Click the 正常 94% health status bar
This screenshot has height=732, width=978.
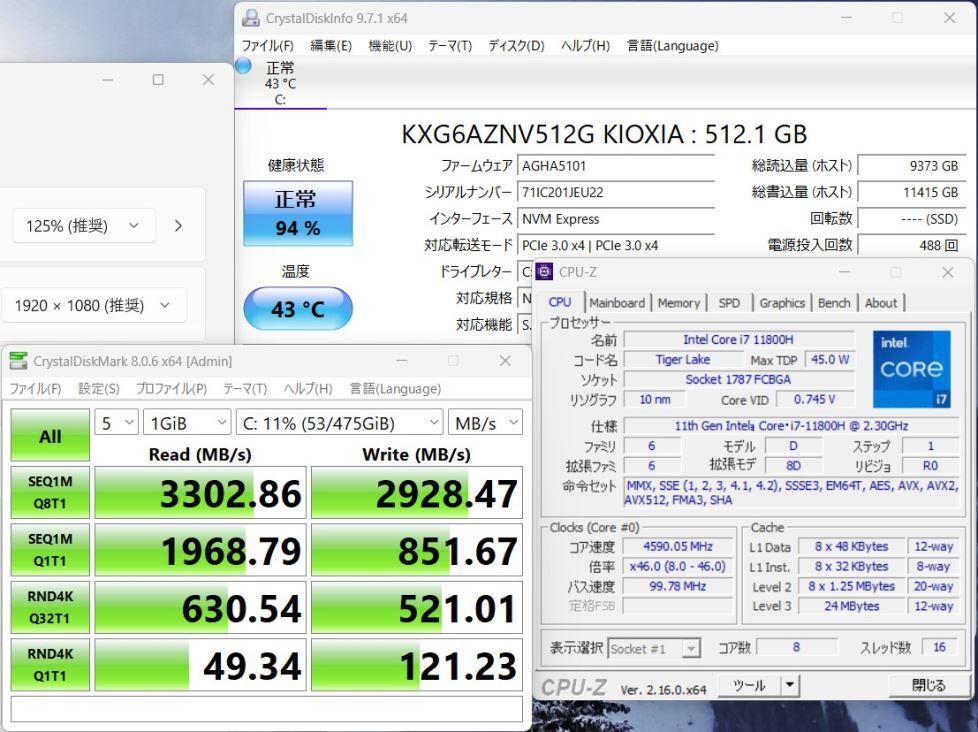pyautogui.click(x=296, y=213)
